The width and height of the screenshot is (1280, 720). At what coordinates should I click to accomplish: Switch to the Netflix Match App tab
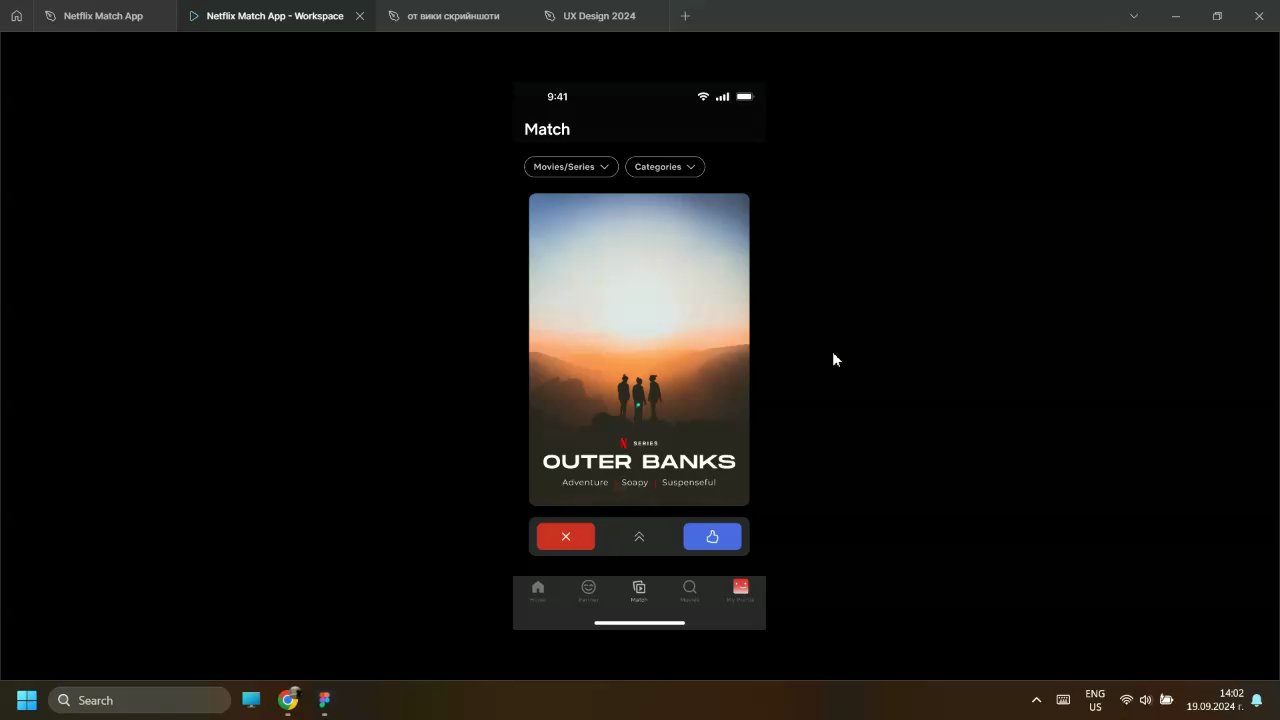pyautogui.click(x=105, y=16)
